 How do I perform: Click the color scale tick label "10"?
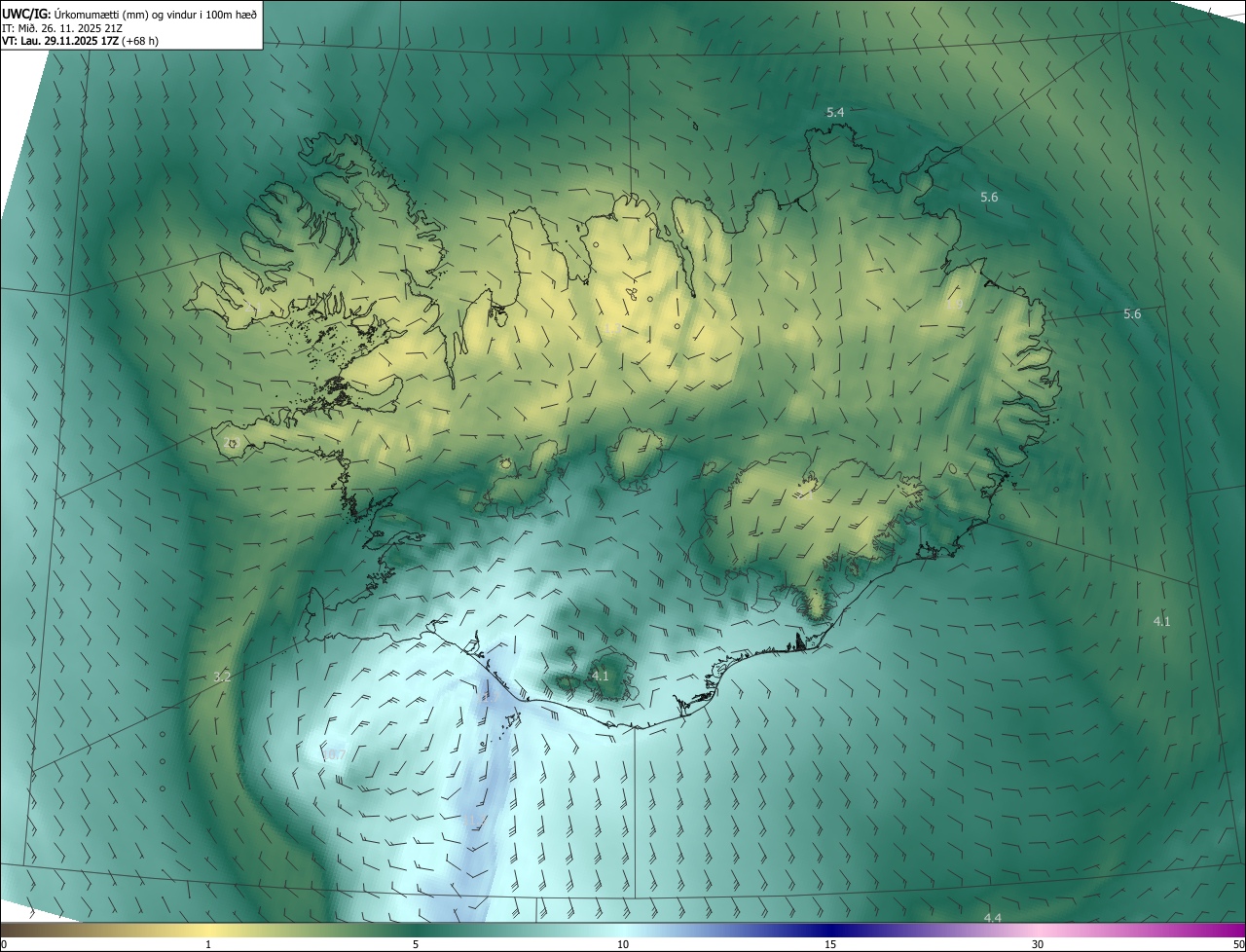click(623, 945)
